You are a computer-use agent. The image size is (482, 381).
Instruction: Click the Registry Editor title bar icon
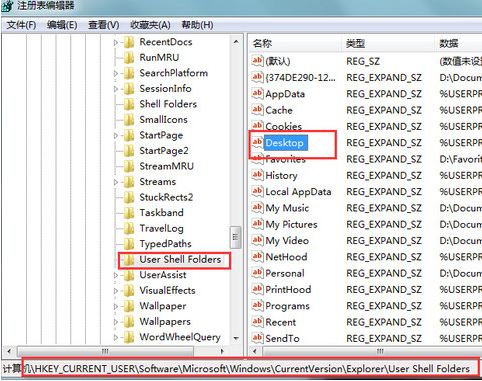[x=7, y=6]
